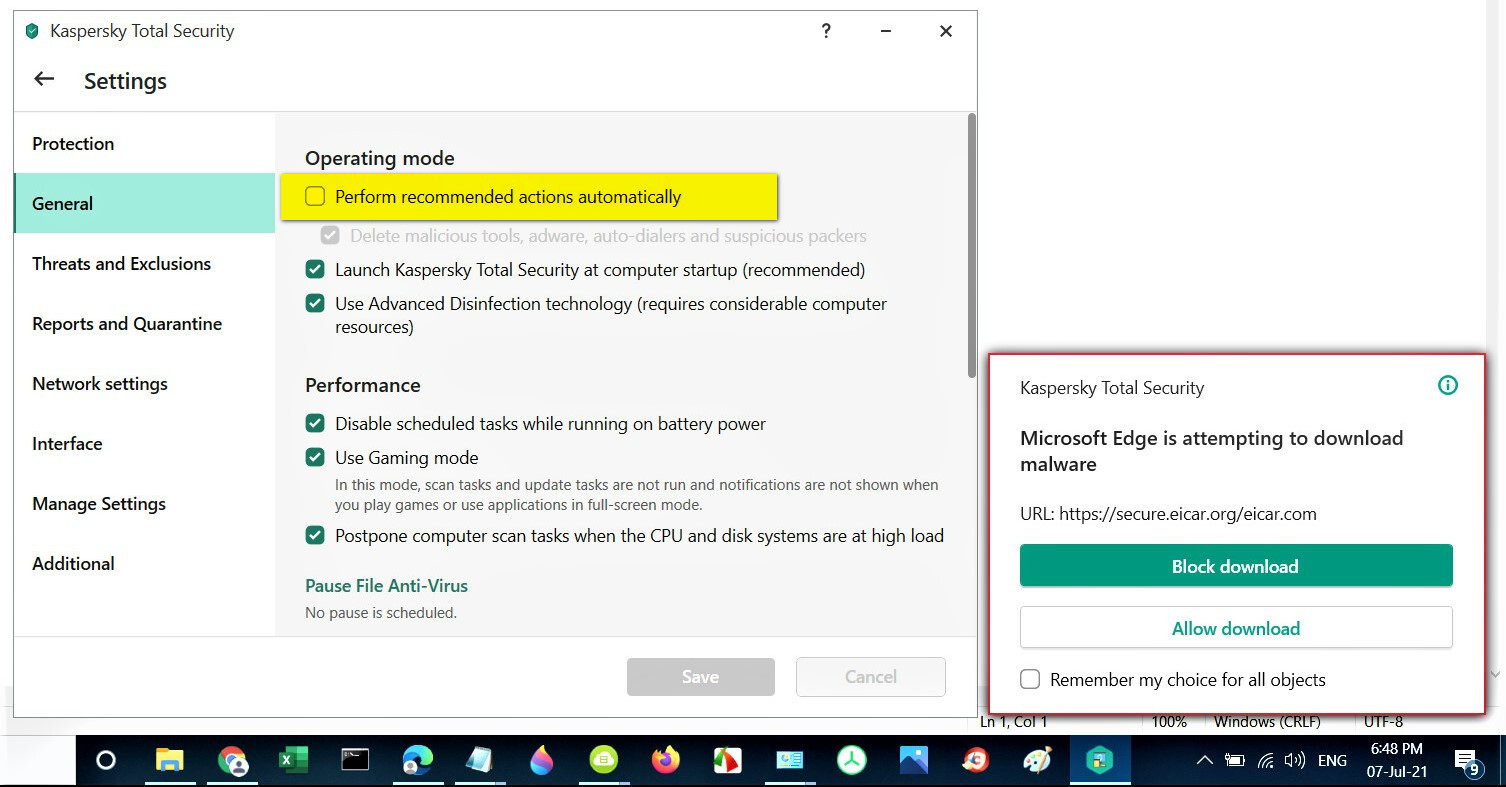Toggle the Delete malicious tools, adware checkbox
Image resolution: width=1506 pixels, height=787 pixels.
tap(330, 236)
